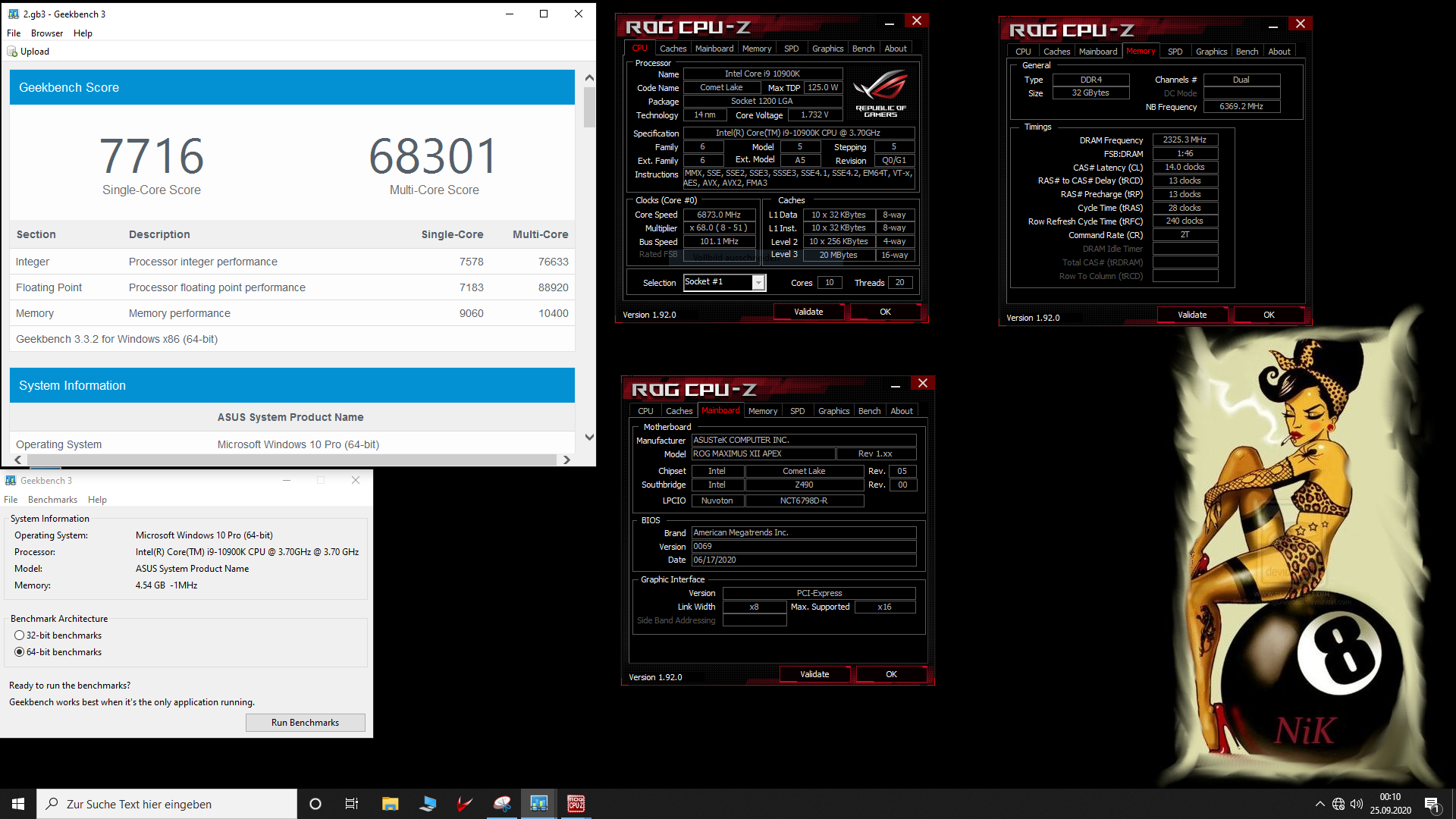Click the NB Frequency value 6369.2 MHz
1456x819 pixels.
pyautogui.click(x=1241, y=106)
